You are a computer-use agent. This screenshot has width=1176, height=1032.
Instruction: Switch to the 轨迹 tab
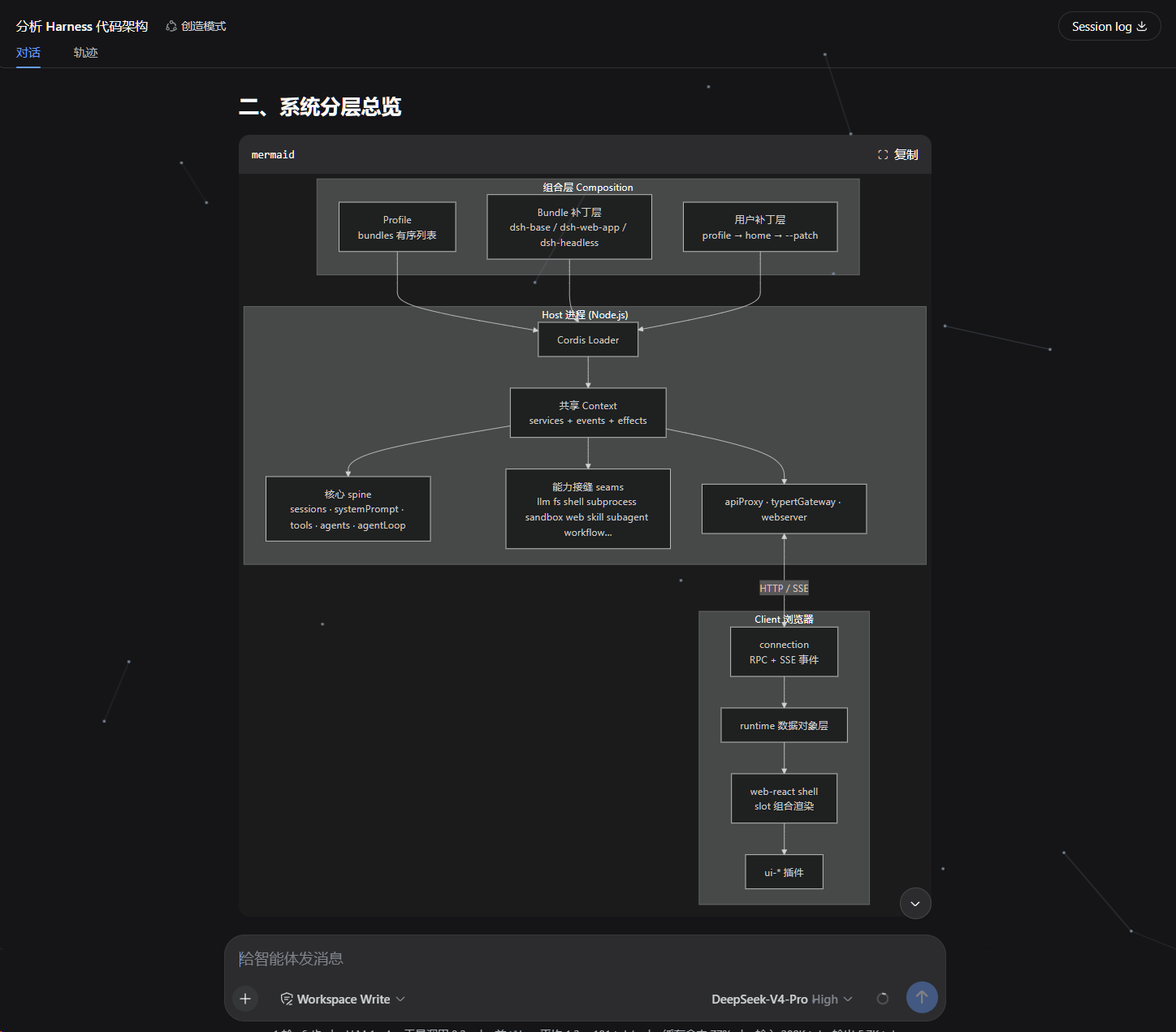(x=85, y=53)
